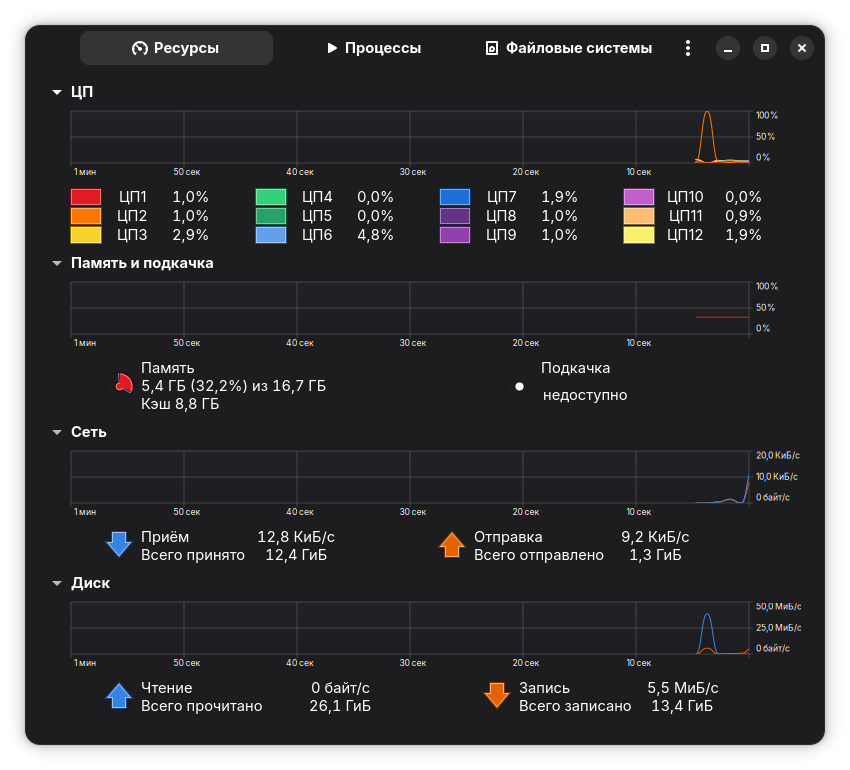
Task: Collapse the Сеть section
Action: 57,432
